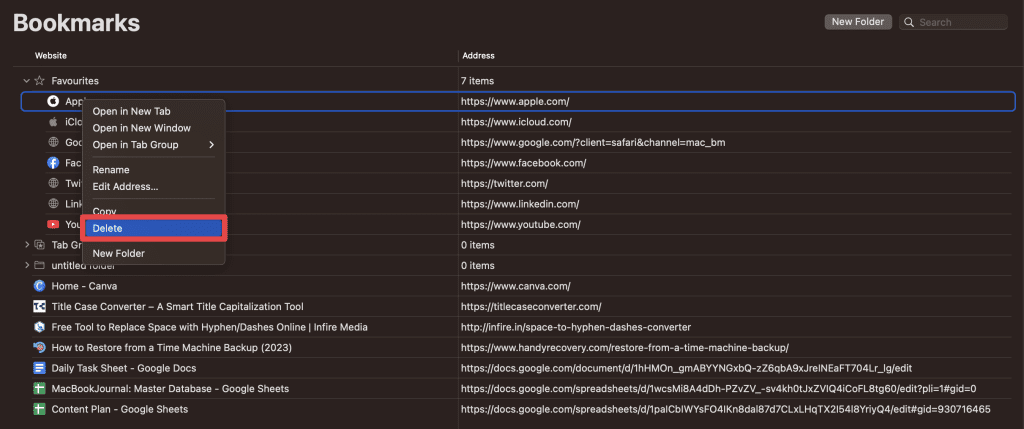This screenshot has height=429, width=1024.
Task: Select Title Case Converter bookmark title
Action: pos(178,306)
